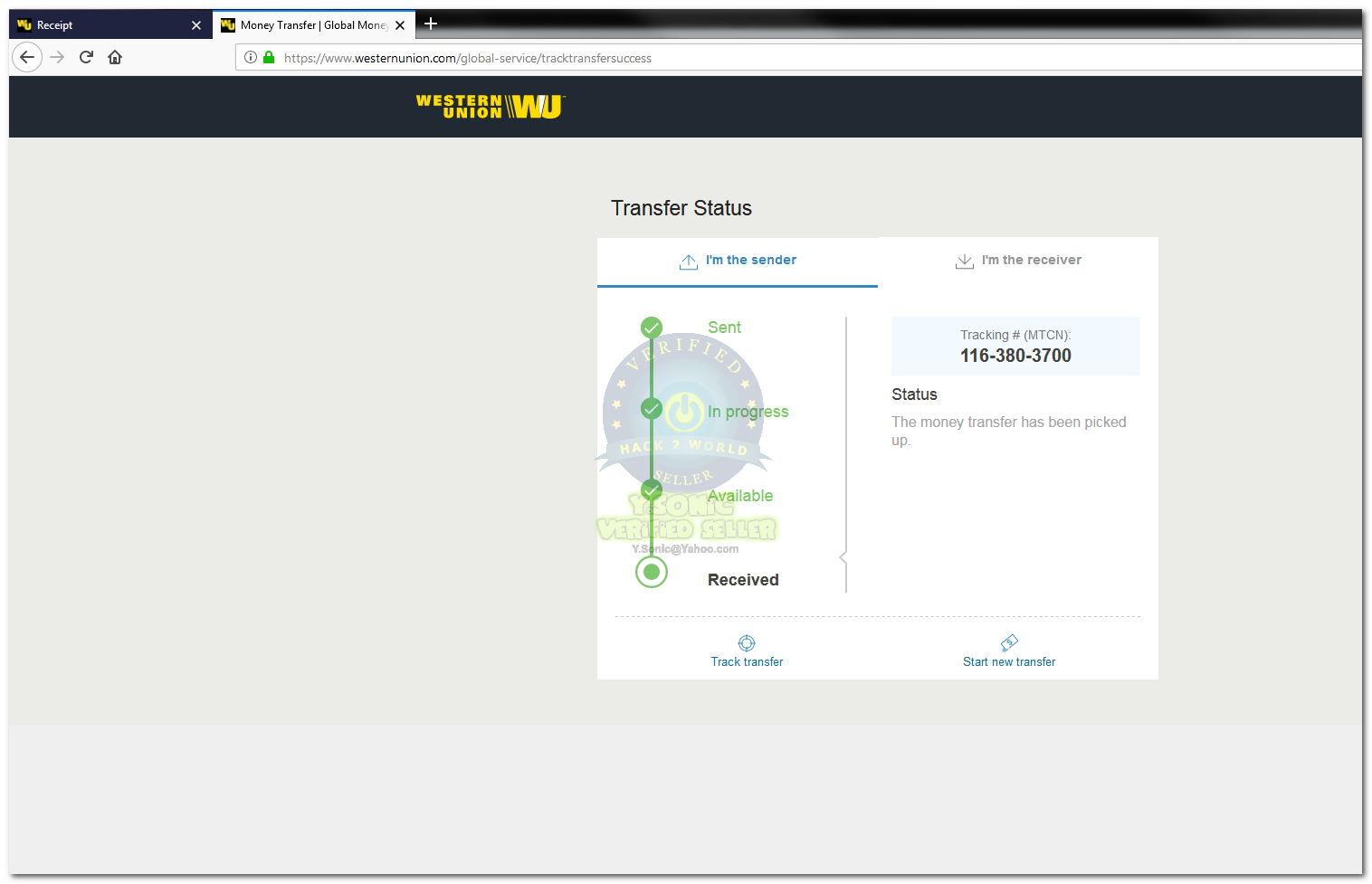Click the Start new transfer money icon
The width and height of the screenshot is (1372, 884).
coord(1009,643)
